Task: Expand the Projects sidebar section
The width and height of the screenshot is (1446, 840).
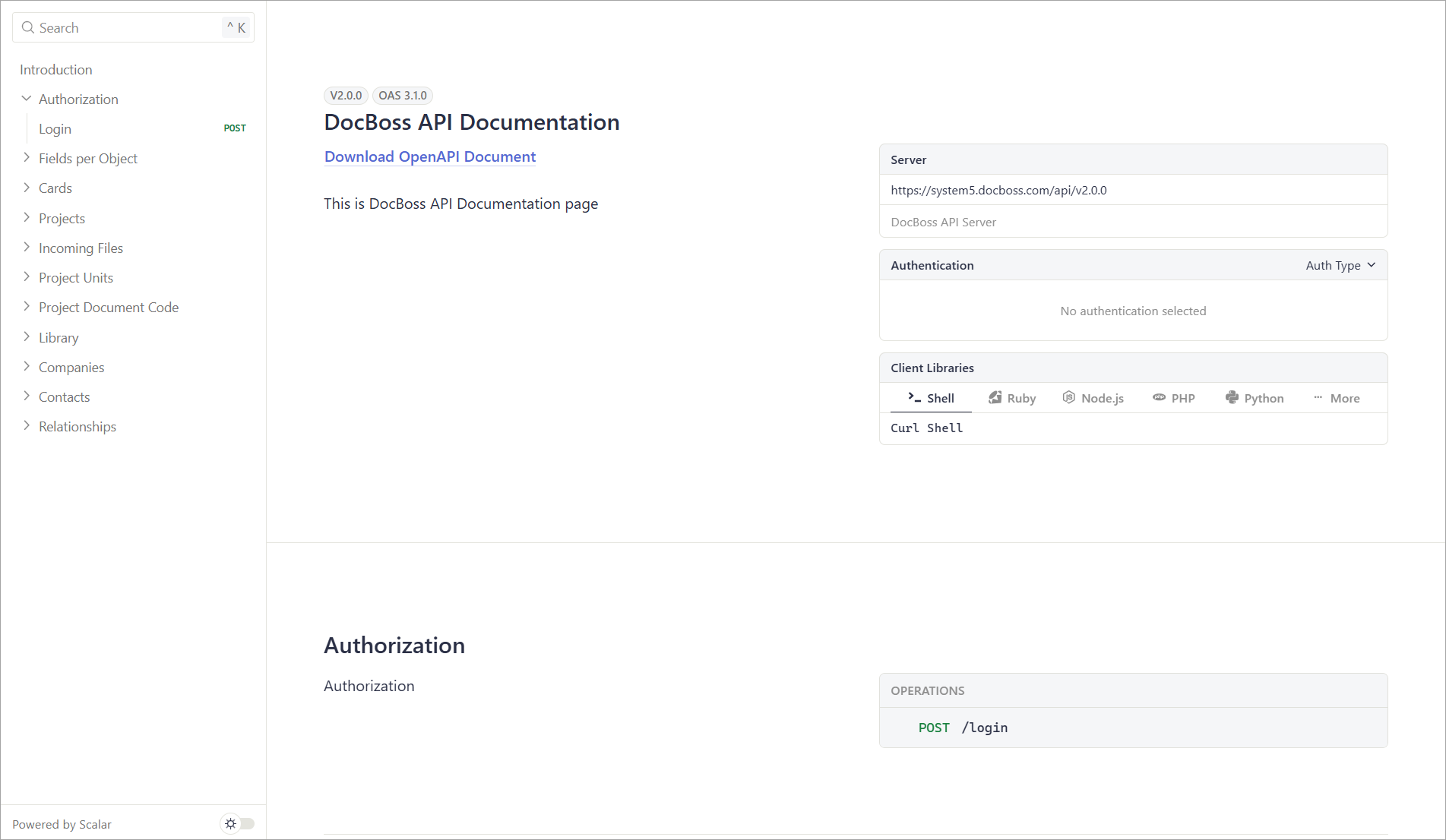Action: [x=27, y=218]
